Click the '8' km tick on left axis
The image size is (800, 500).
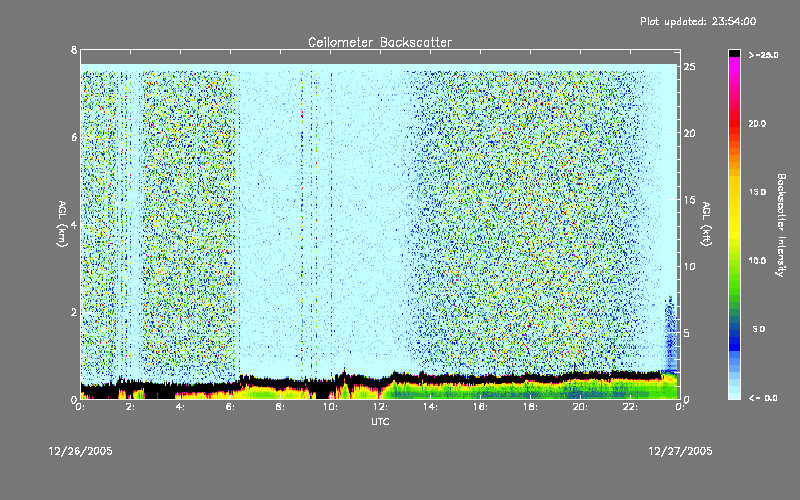(74, 50)
